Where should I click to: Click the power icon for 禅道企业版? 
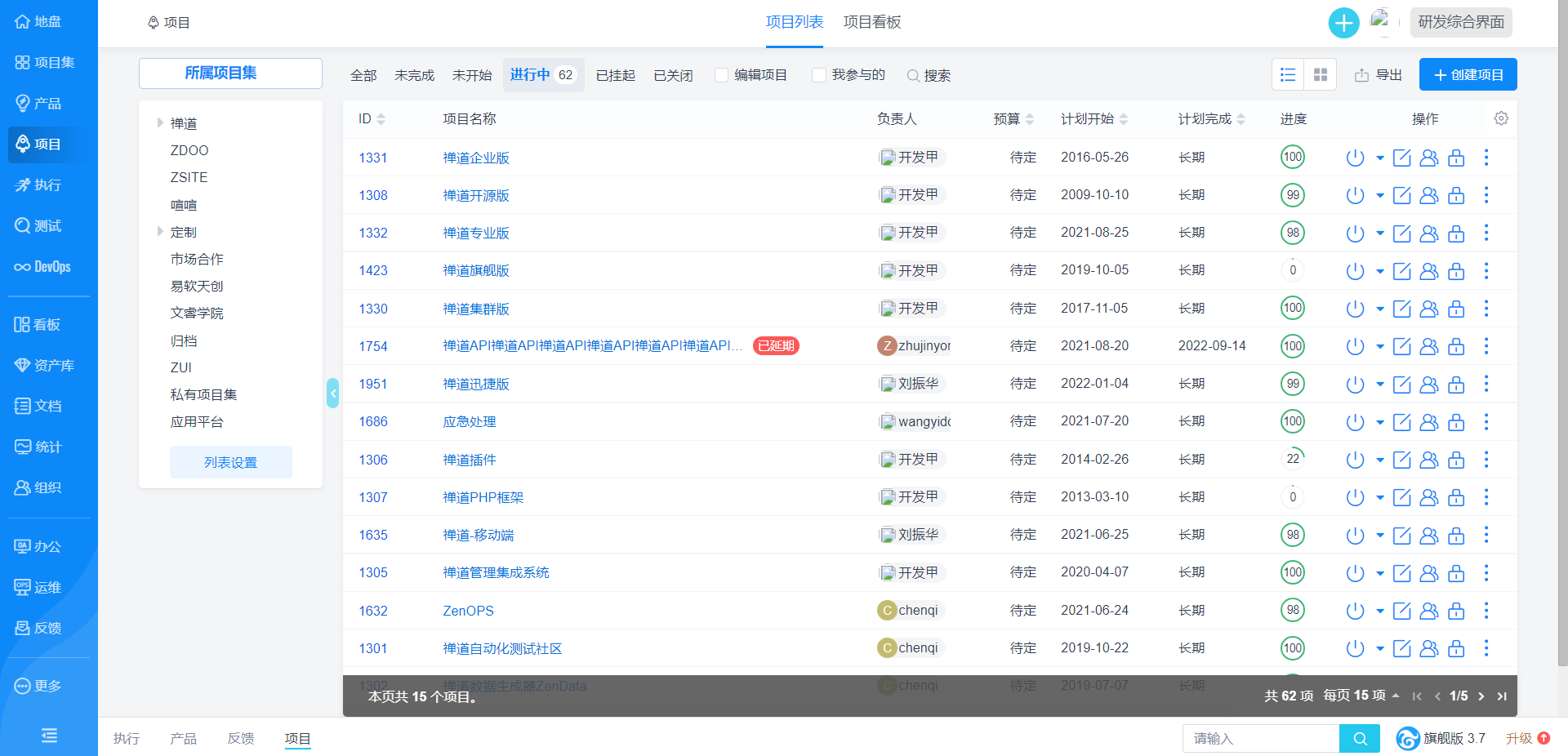click(1355, 158)
